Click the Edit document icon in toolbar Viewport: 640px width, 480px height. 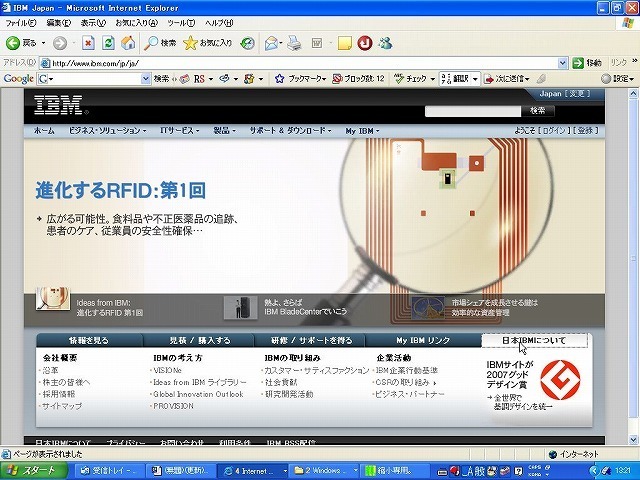coord(317,43)
